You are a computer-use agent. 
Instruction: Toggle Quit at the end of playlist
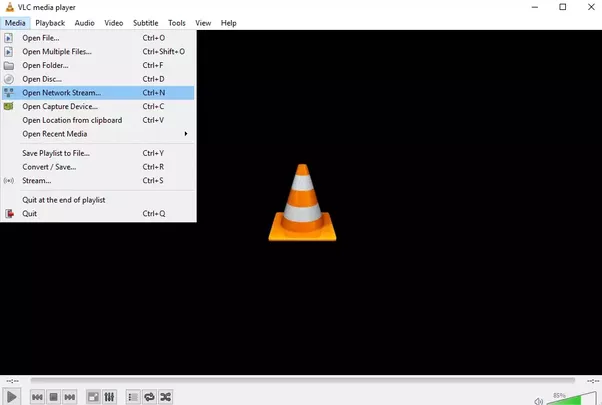click(98, 200)
